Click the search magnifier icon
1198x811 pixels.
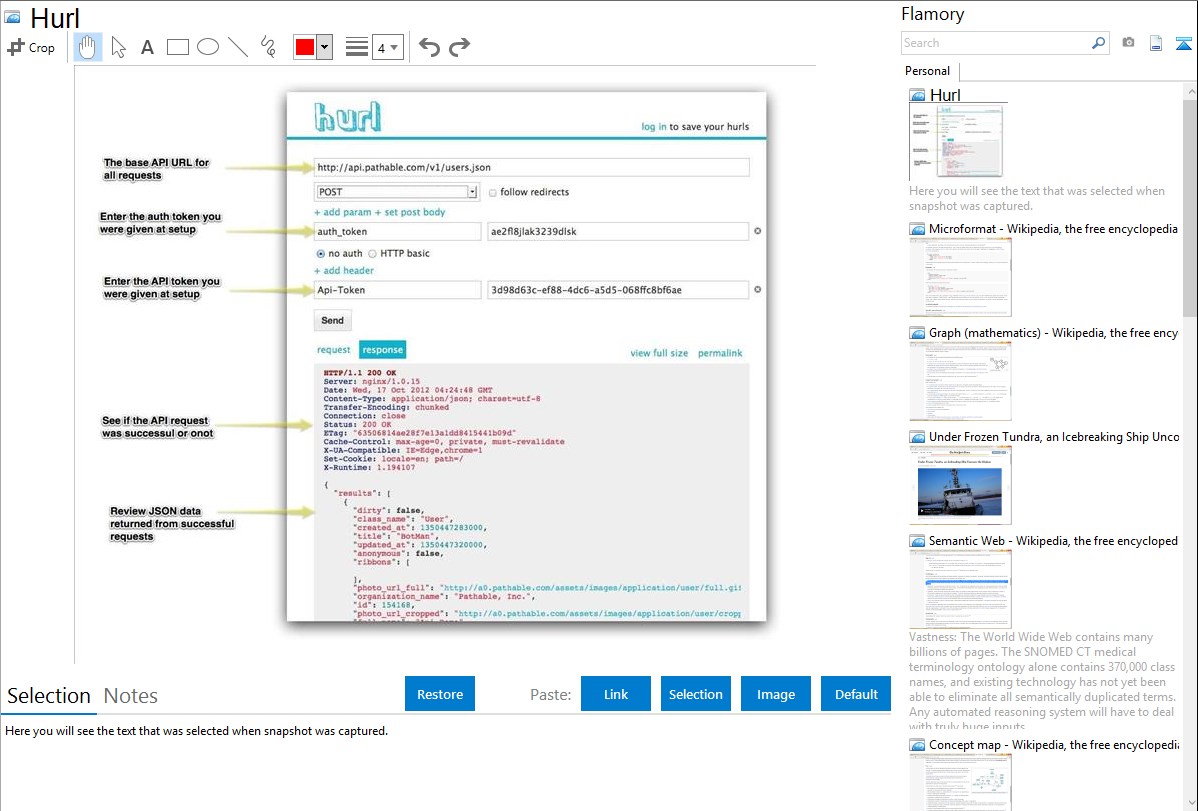click(x=1099, y=43)
